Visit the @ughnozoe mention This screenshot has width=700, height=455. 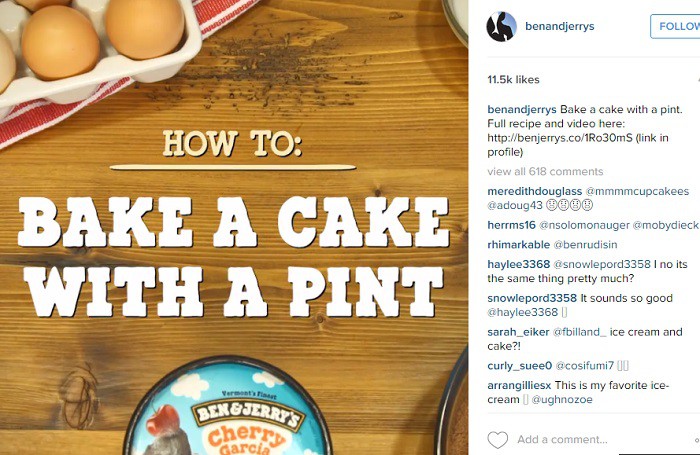coord(562,400)
